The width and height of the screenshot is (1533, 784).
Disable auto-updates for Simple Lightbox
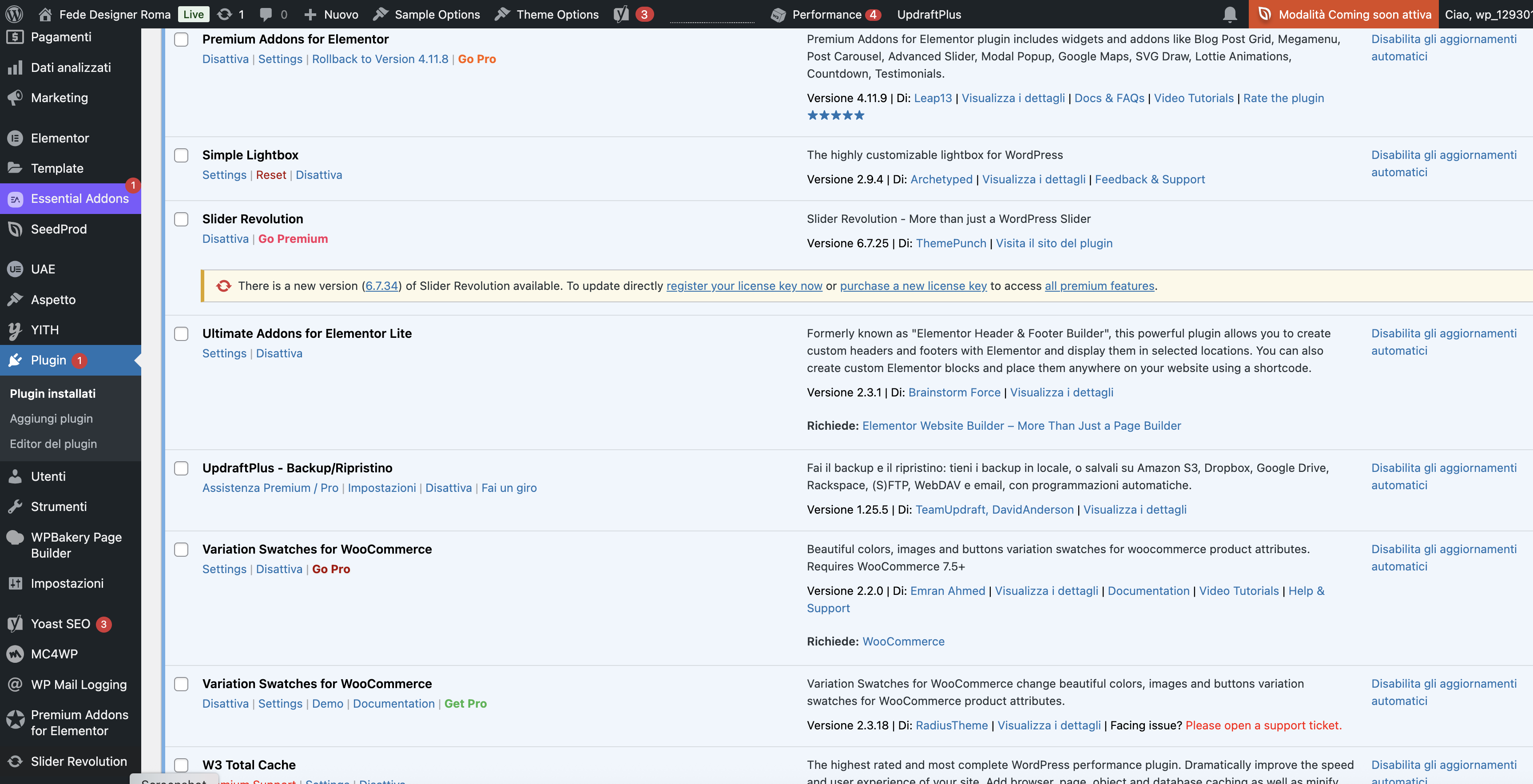pos(1444,163)
